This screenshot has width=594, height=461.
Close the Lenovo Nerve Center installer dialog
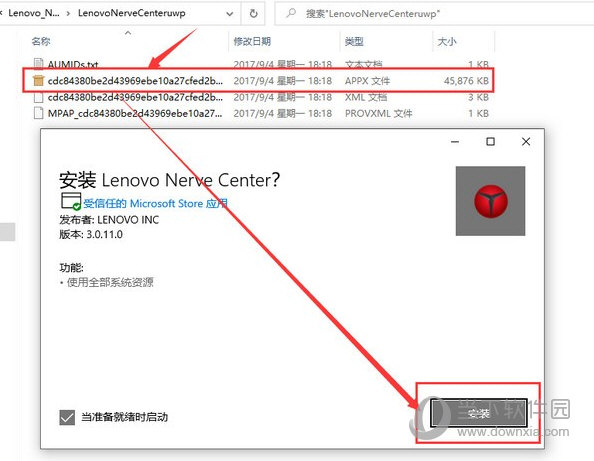526,142
